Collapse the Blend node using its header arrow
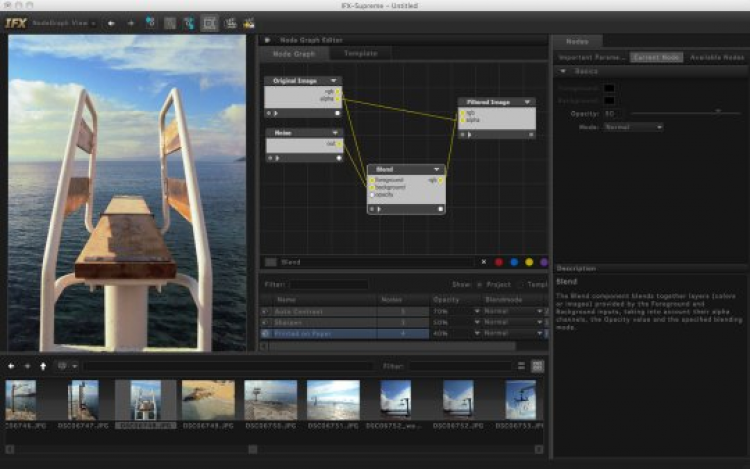Image resolution: width=750 pixels, height=469 pixels. 437,169
